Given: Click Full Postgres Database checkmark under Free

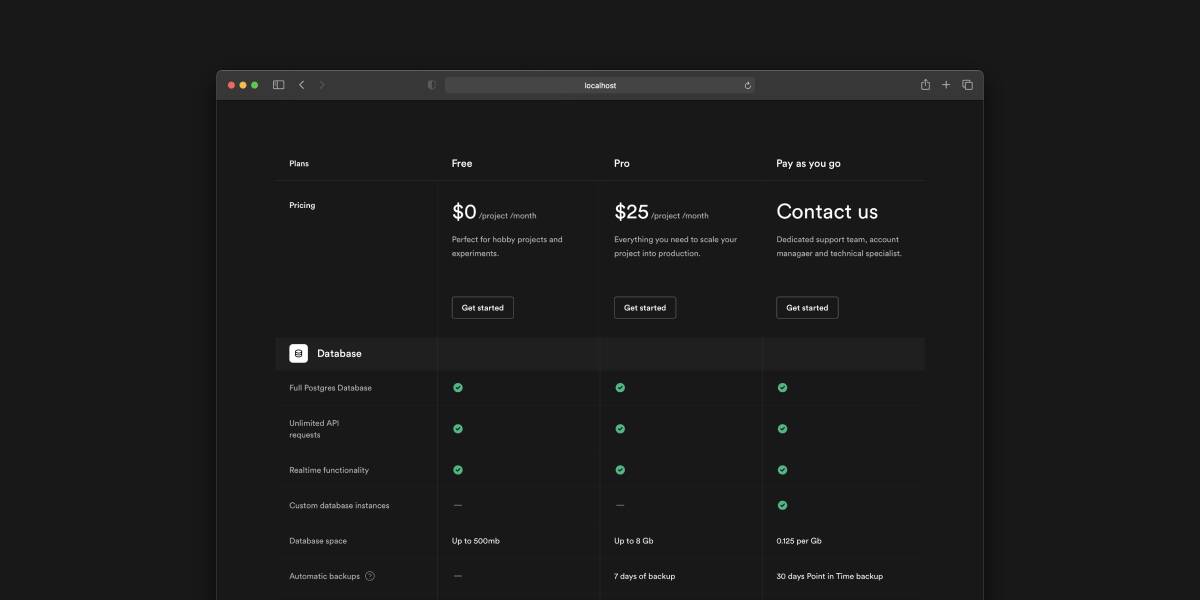Looking at the screenshot, I should (458, 387).
